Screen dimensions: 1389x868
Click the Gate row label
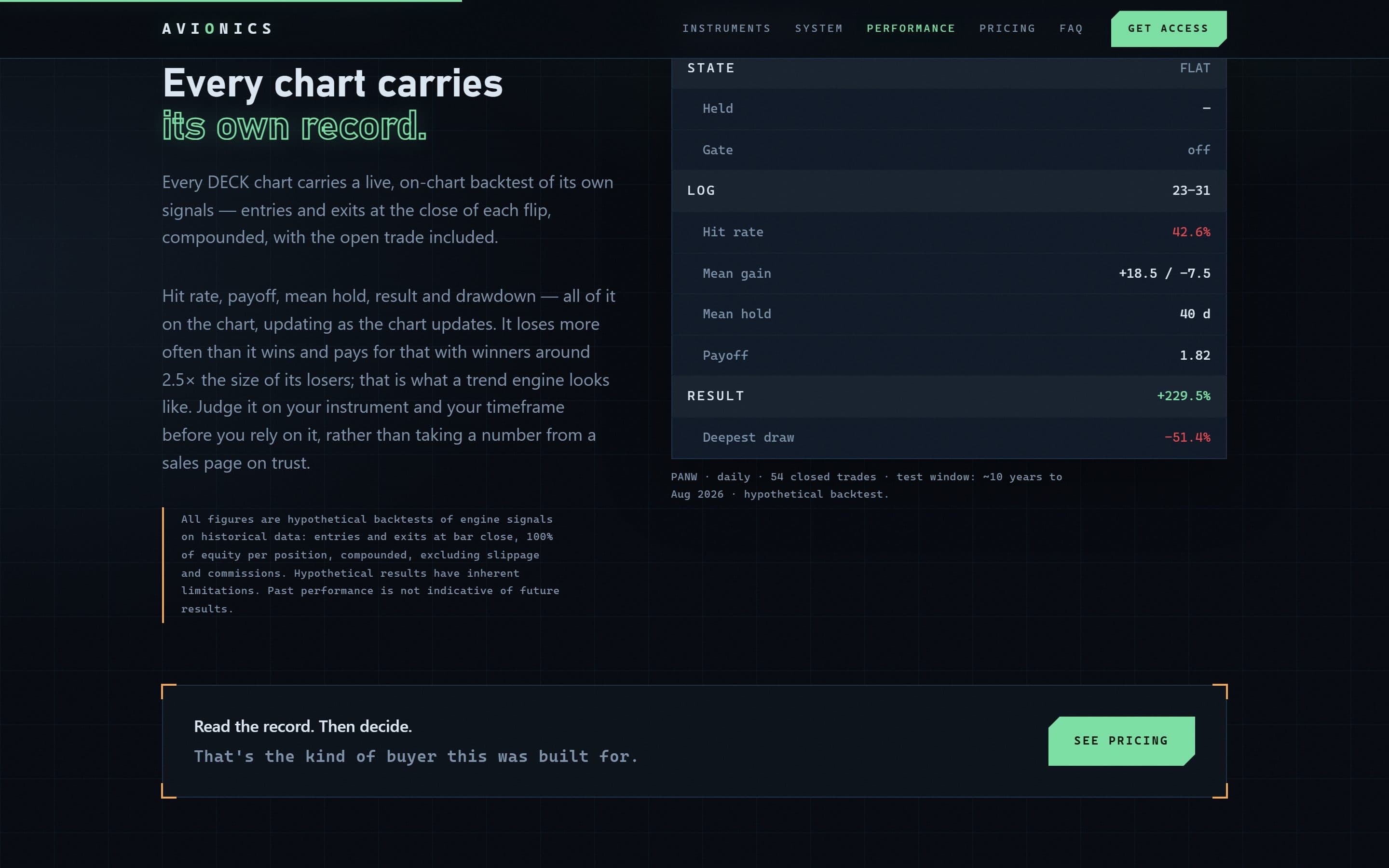718,150
